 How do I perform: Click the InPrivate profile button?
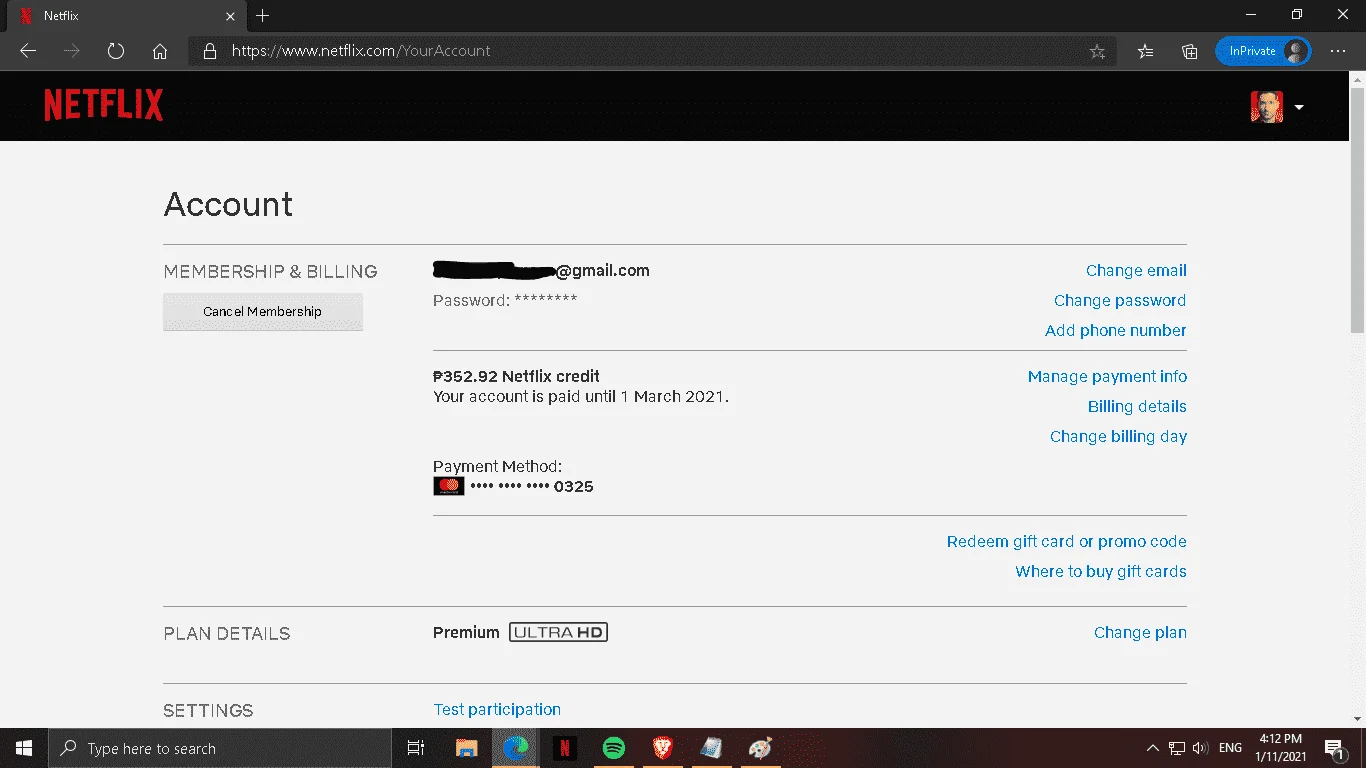[1263, 51]
